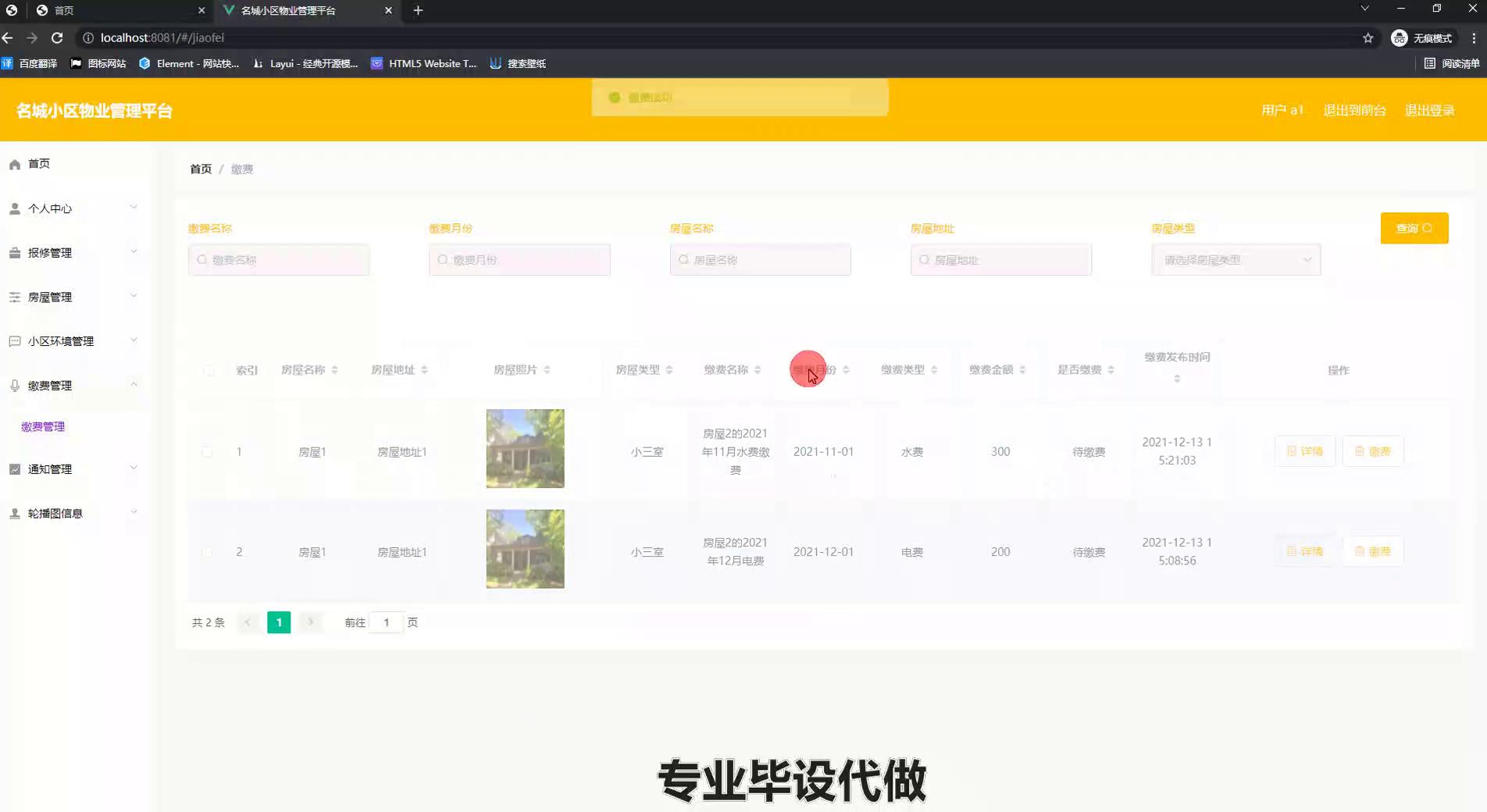
Task: Switch to the 首页 browser tab
Action: coord(117,10)
